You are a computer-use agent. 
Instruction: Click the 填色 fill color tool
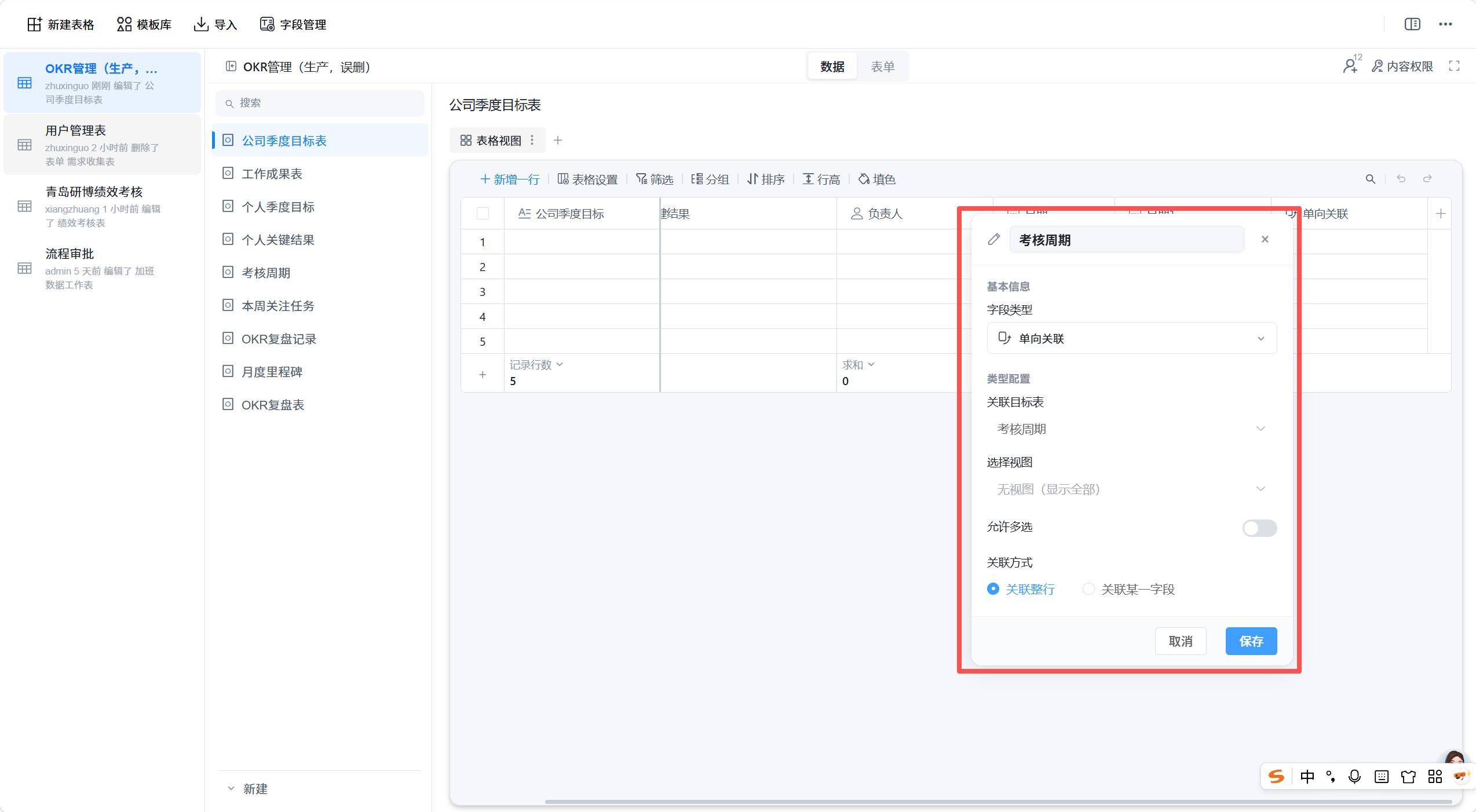click(x=877, y=180)
